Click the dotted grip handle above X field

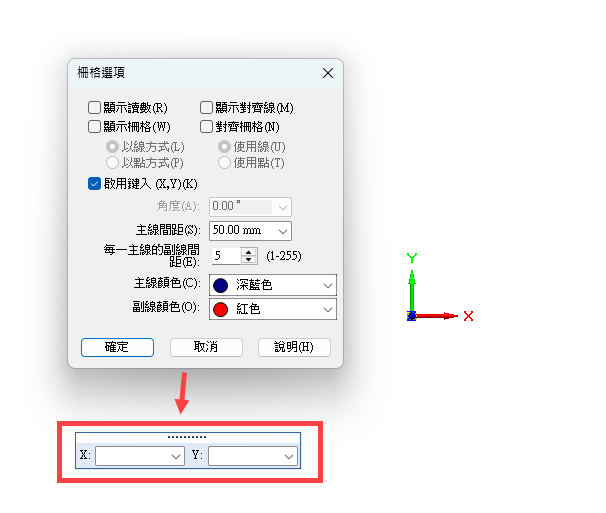(187, 437)
